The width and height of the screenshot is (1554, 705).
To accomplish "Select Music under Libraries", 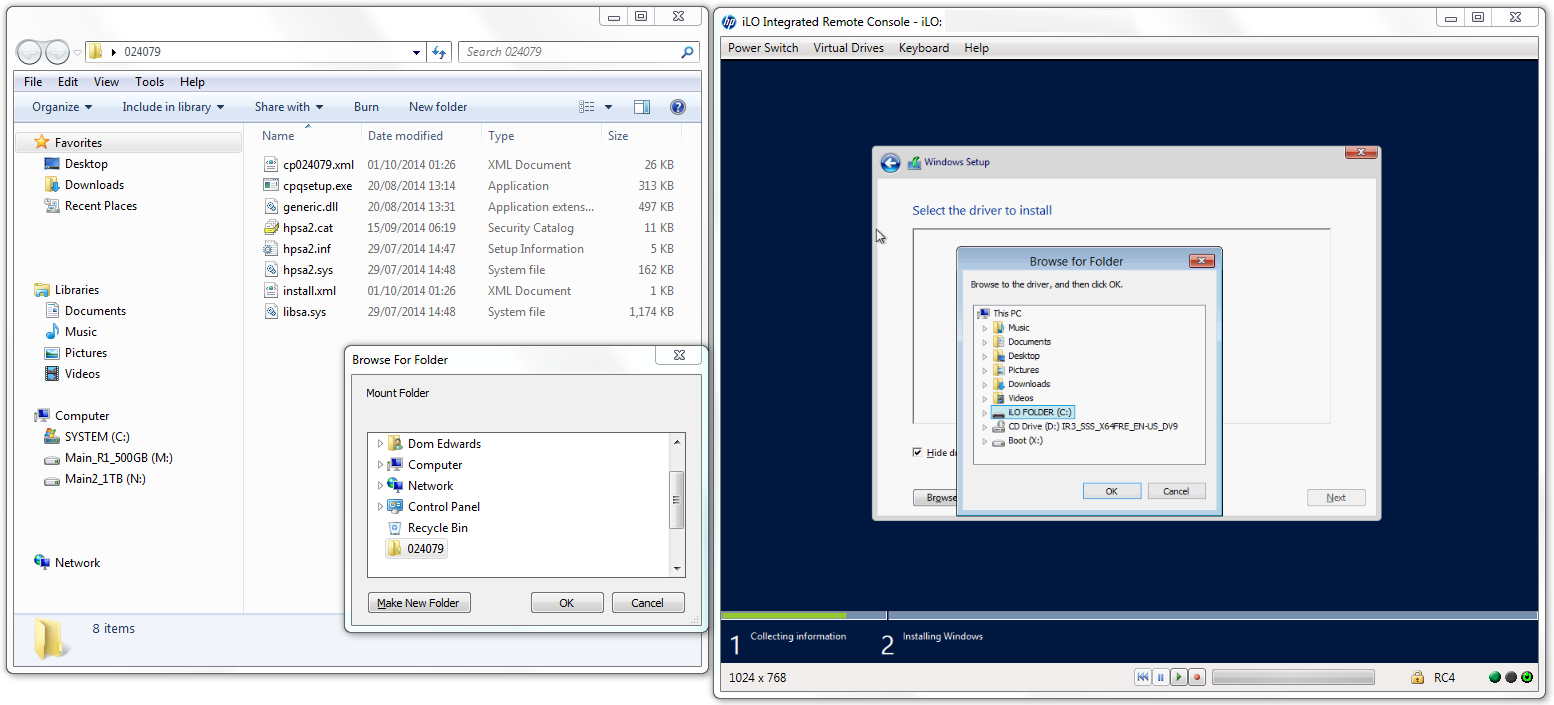I will point(81,332).
